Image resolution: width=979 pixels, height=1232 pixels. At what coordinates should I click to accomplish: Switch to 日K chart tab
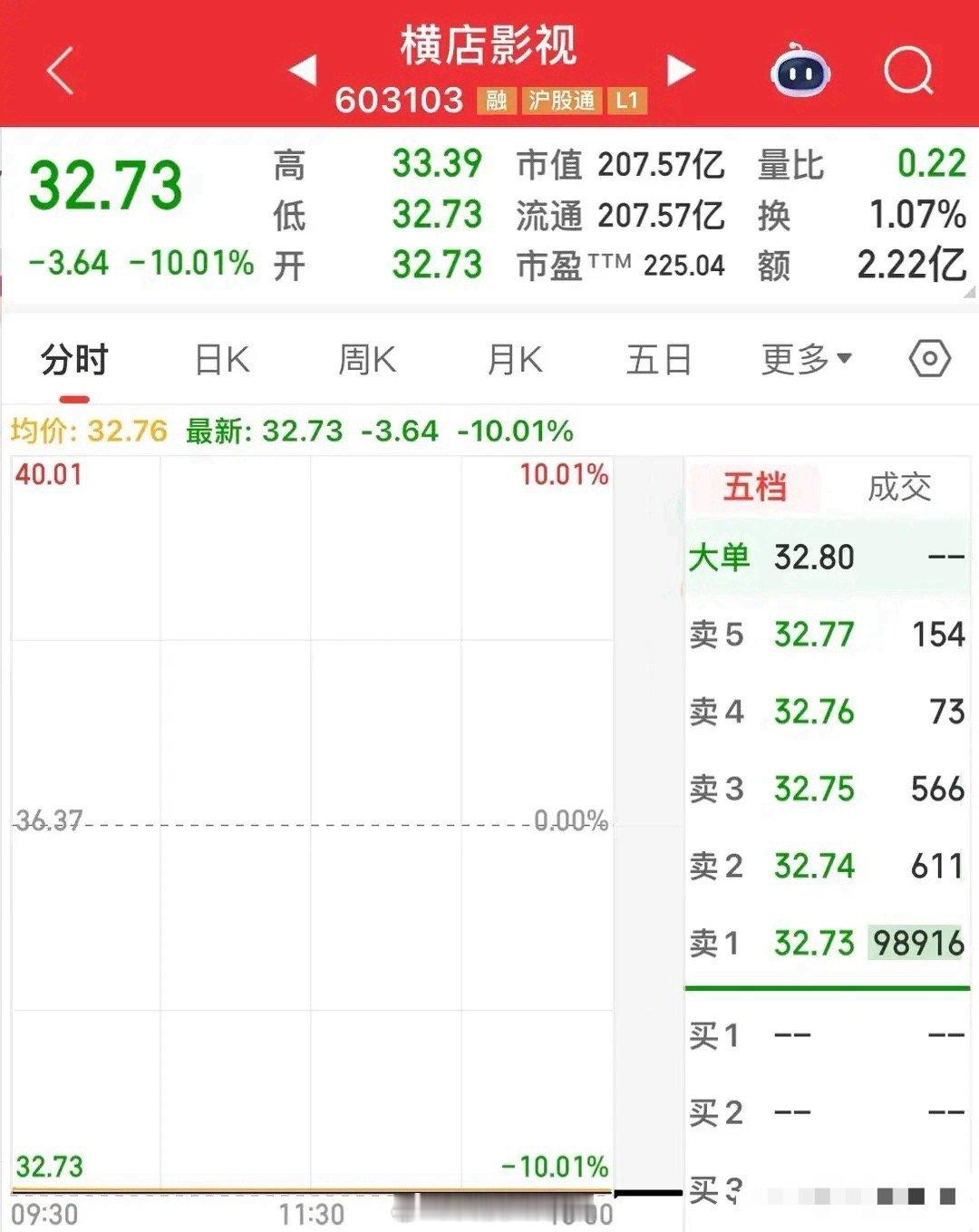click(222, 360)
